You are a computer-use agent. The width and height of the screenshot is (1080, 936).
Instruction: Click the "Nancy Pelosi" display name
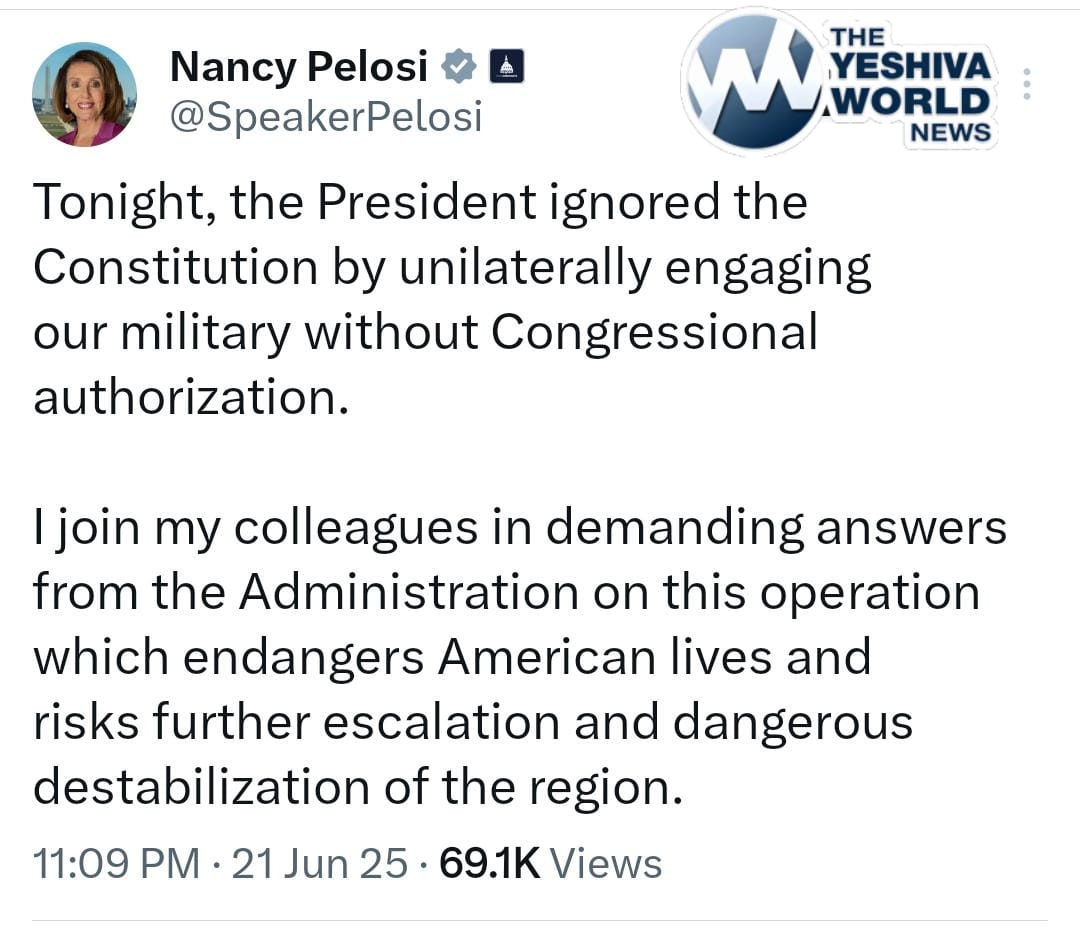(299, 67)
